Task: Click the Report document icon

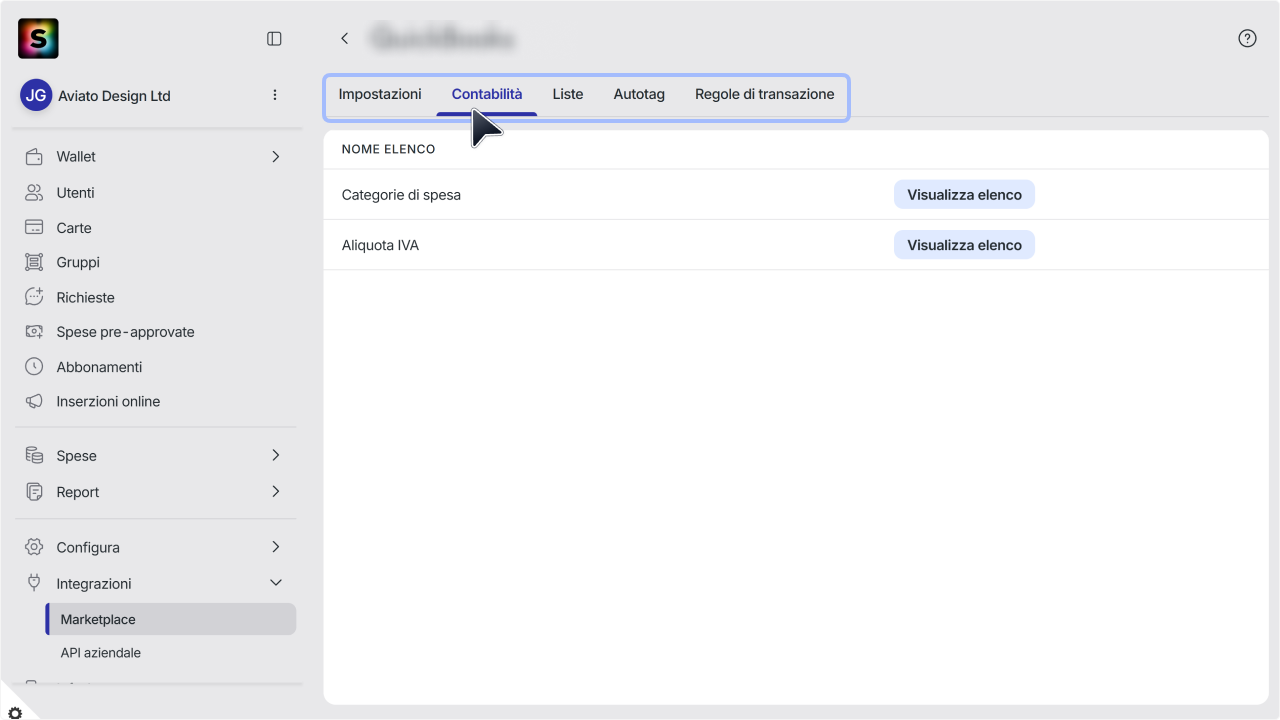Action: 34,492
